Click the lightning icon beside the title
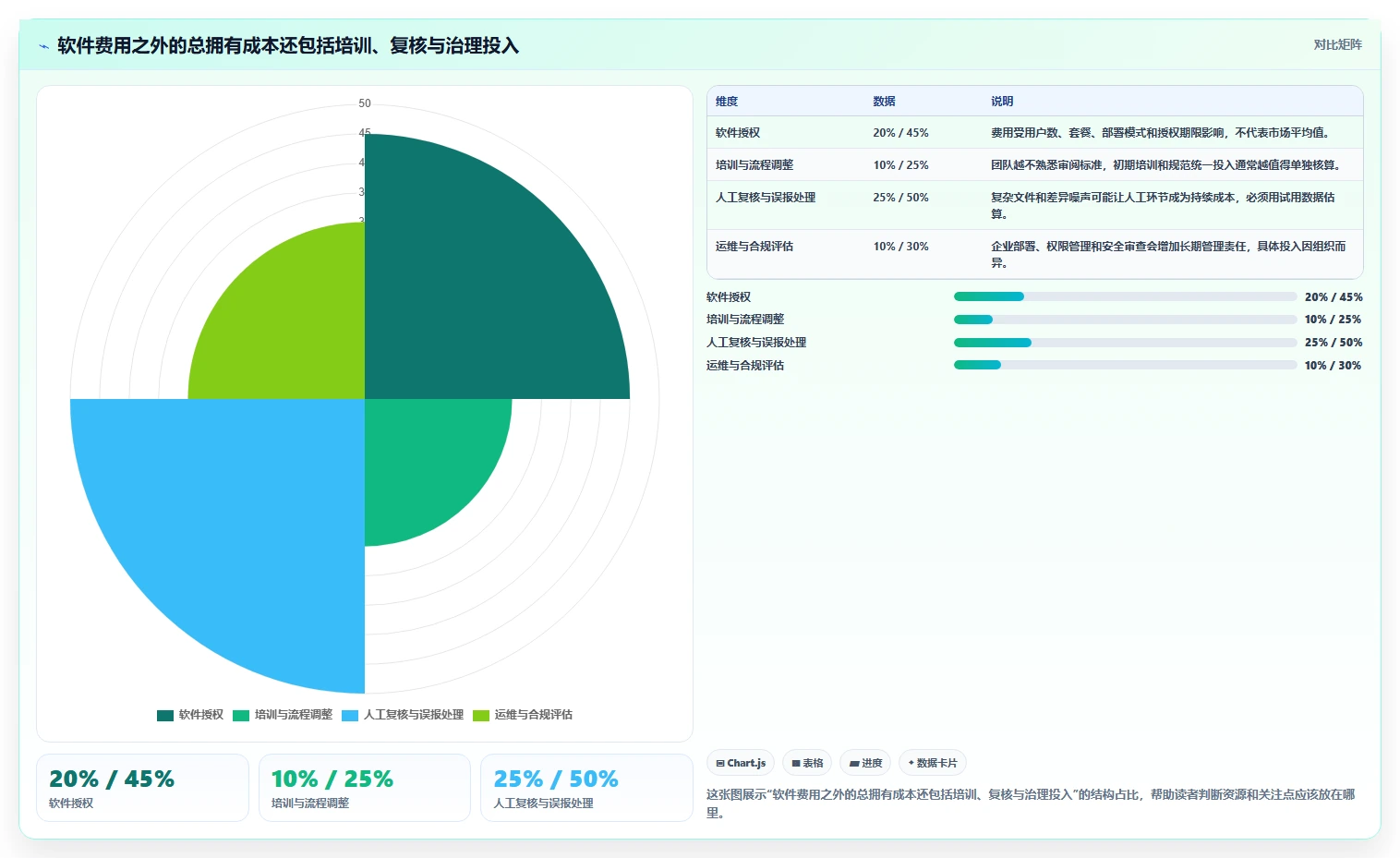 (x=43, y=46)
